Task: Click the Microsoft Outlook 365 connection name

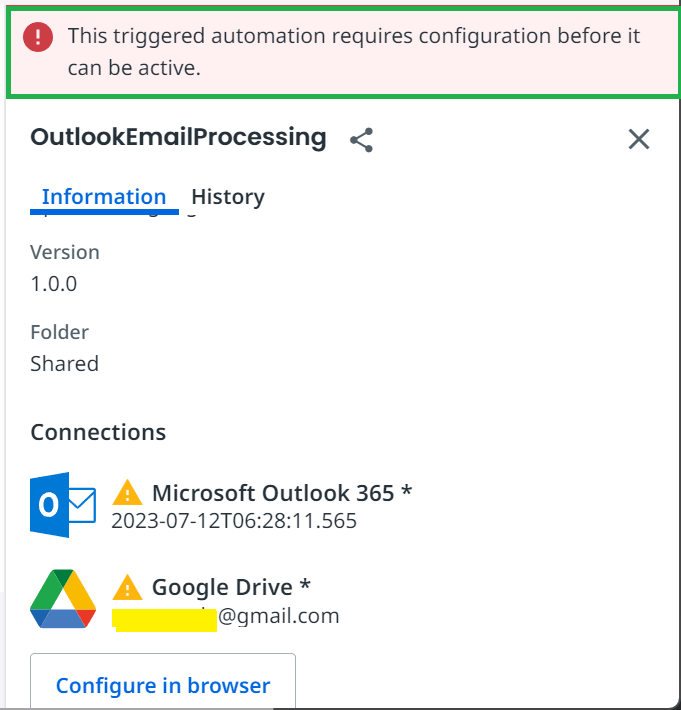Action: (x=282, y=493)
